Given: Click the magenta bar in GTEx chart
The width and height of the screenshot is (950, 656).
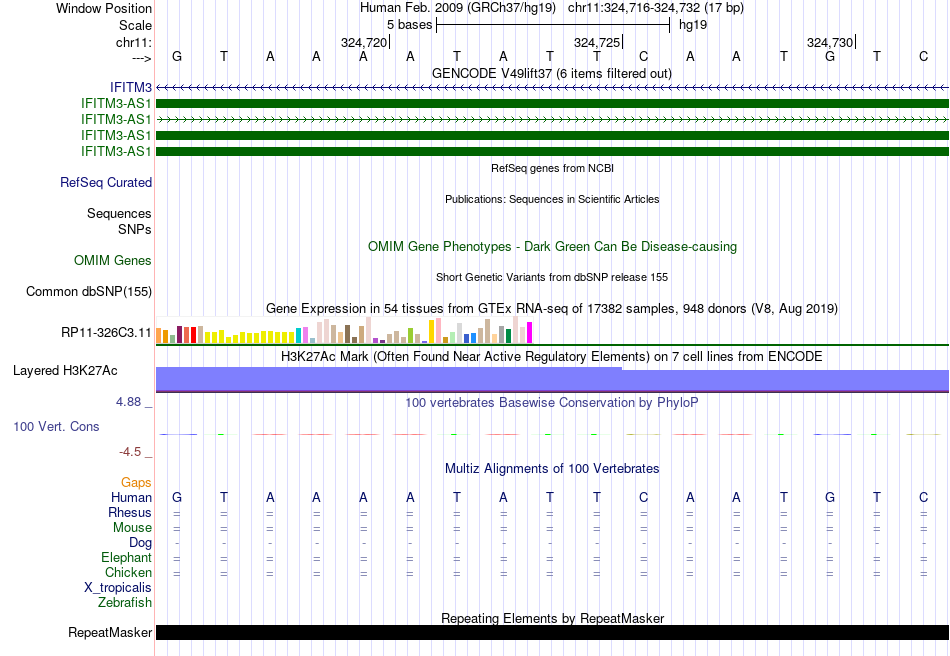Looking at the screenshot, I should (x=530, y=333).
